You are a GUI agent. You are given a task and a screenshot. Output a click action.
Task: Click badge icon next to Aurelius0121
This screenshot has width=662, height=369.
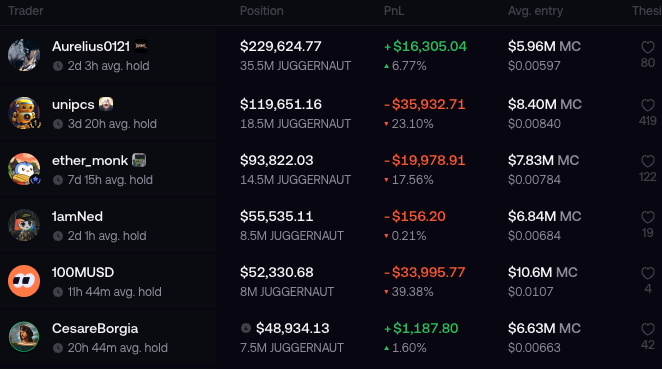pyautogui.click(x=141, y=46)
